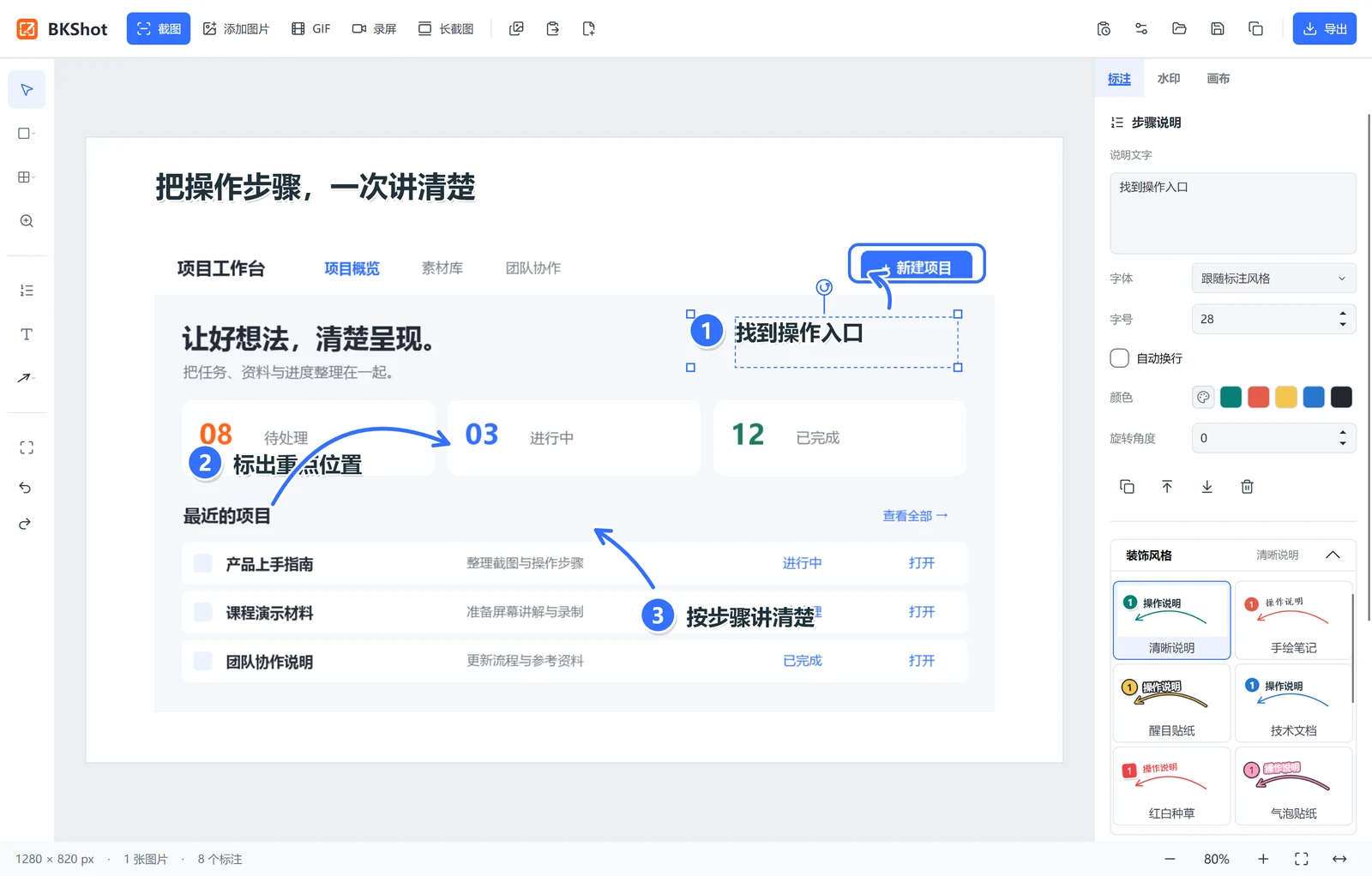
Task: Delete the annotation with trash icon
Action: click(1247, 487)
